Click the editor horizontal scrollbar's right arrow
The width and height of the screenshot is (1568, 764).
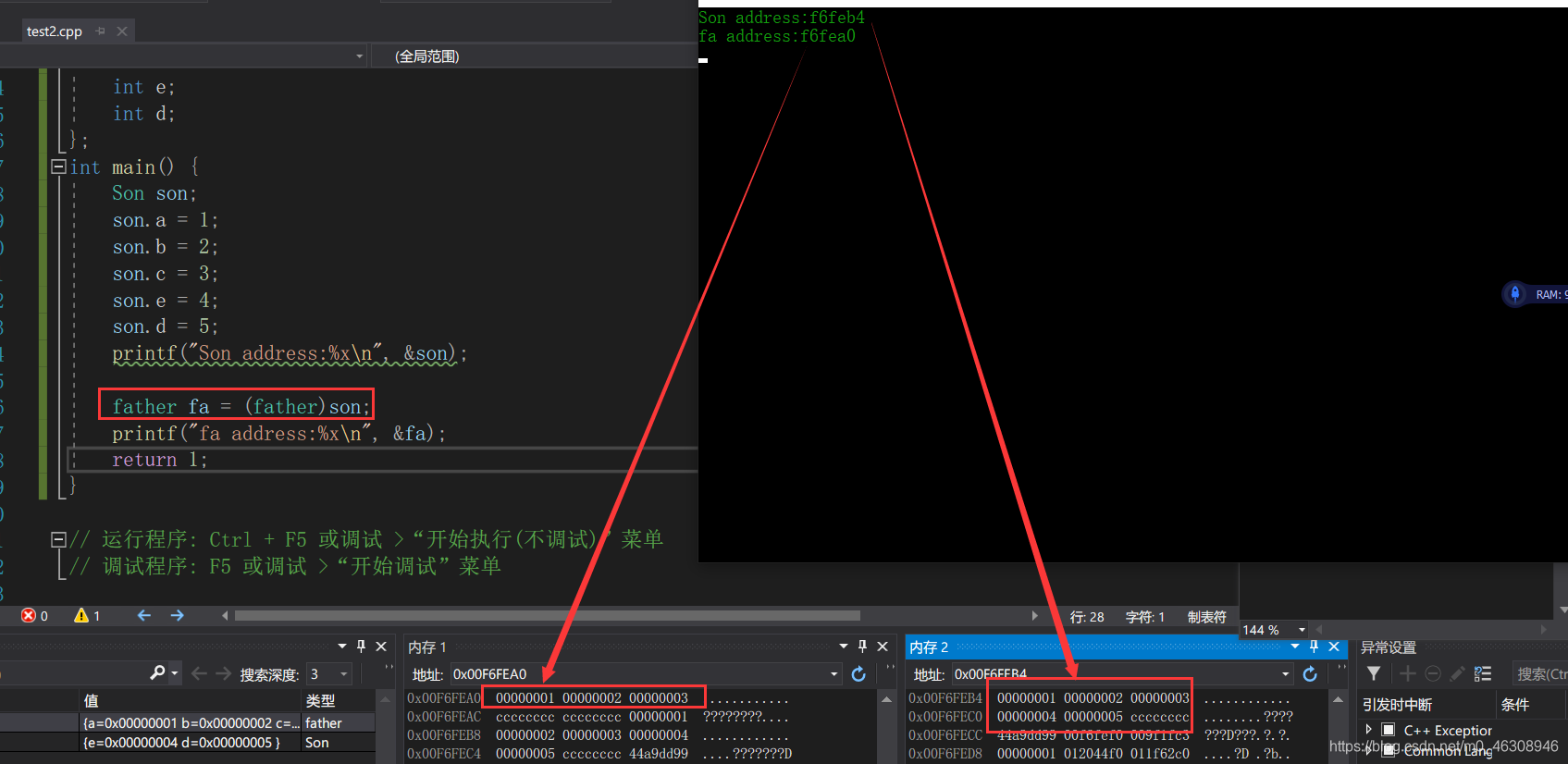pos(1034,616)
